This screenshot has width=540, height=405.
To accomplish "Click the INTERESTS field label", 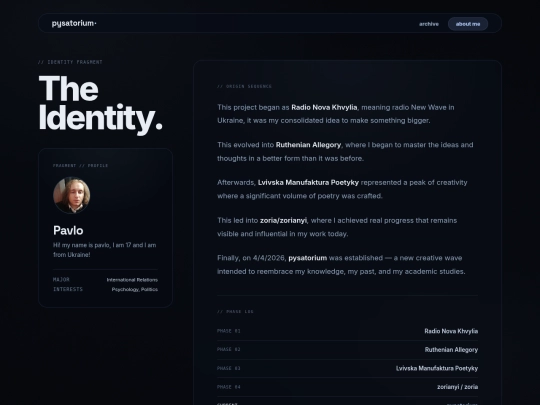I will coord(68,289).
